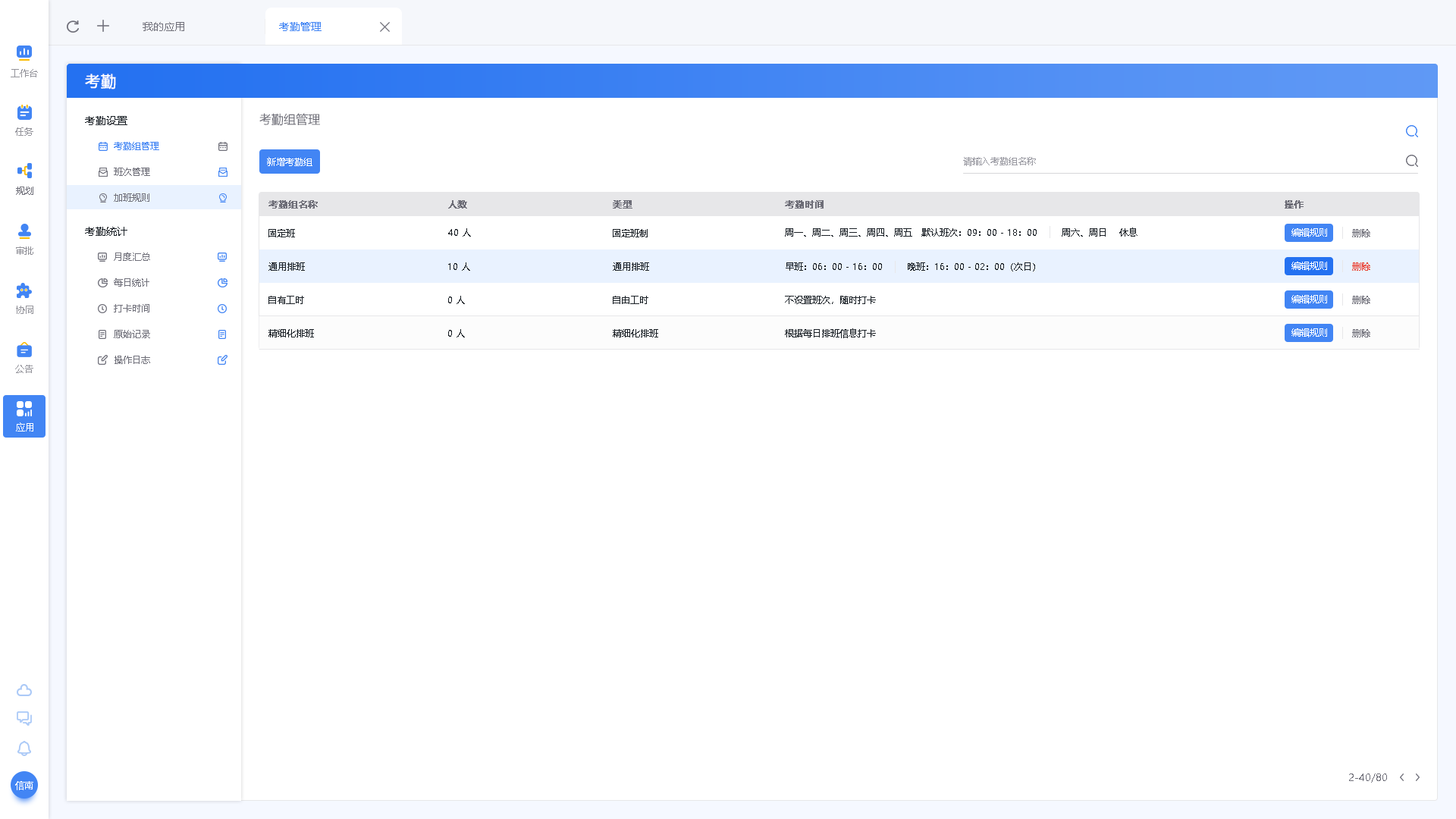
Task: Open the notification bell icon
Action: click(x=24, y=748)
